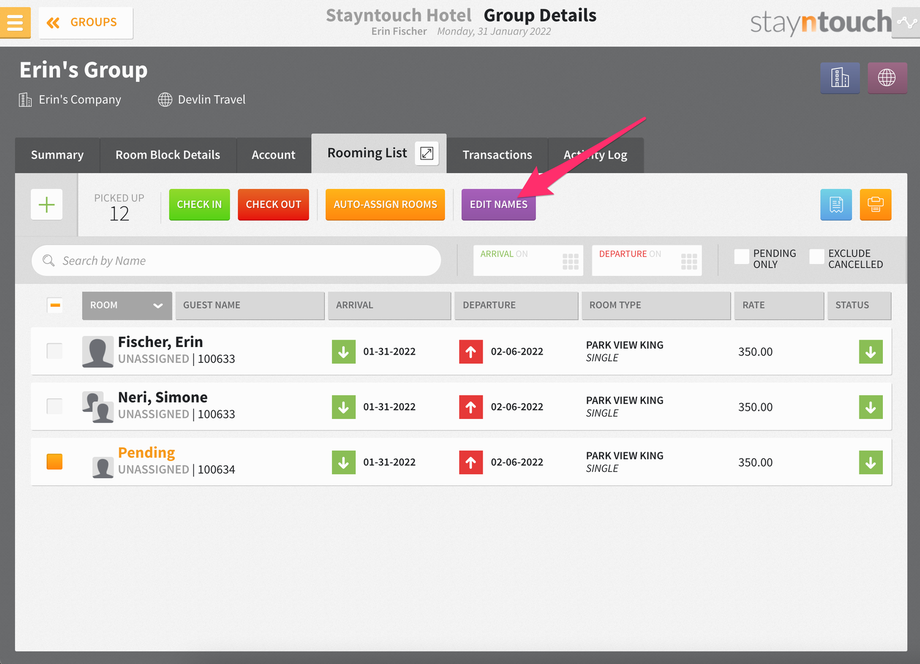The height and width of the screenshot is (664, 920).
Task: Focus the Search by Name field
Action: 236,260
